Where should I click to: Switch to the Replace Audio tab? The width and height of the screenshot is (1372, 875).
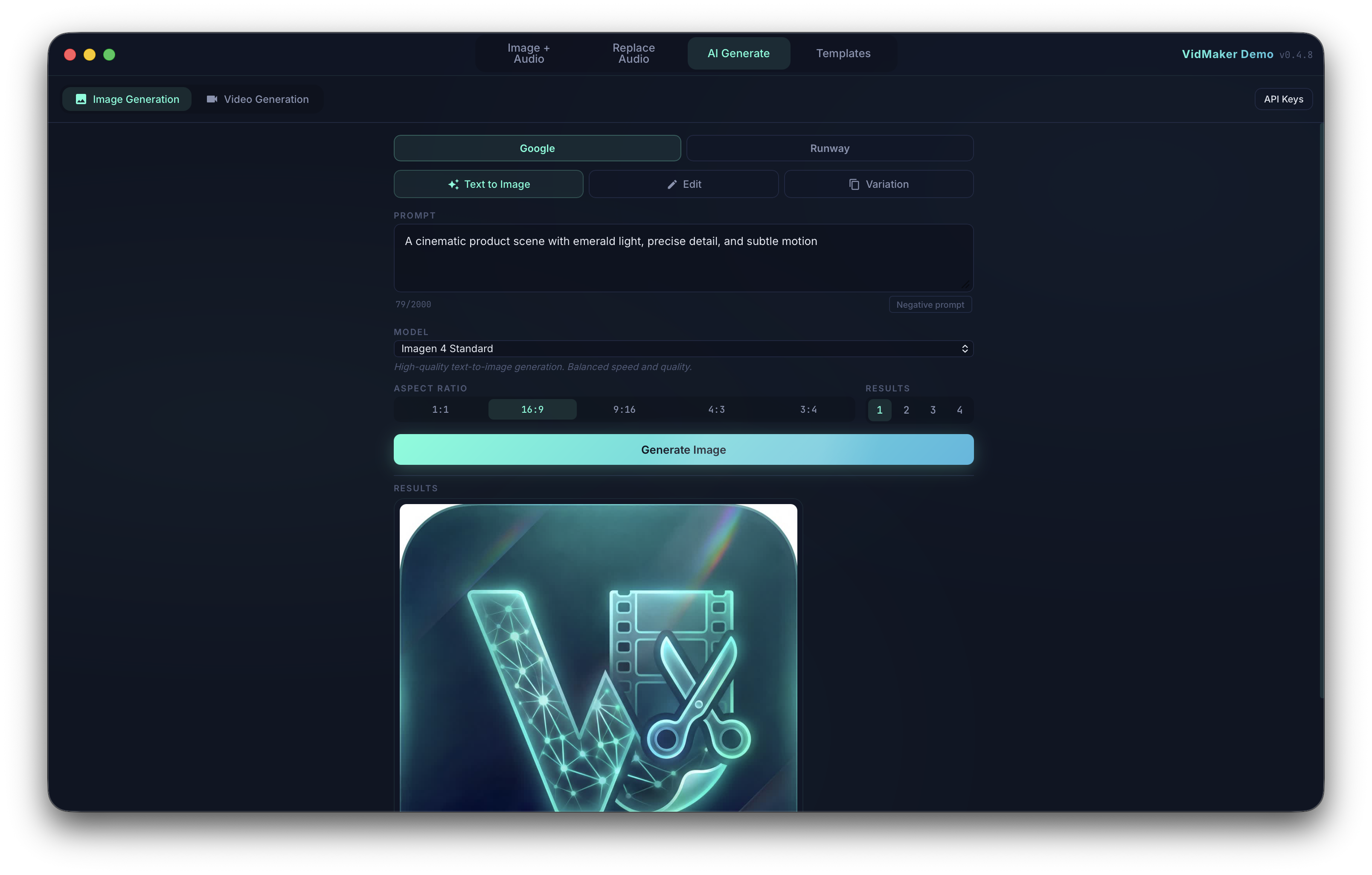633,54
